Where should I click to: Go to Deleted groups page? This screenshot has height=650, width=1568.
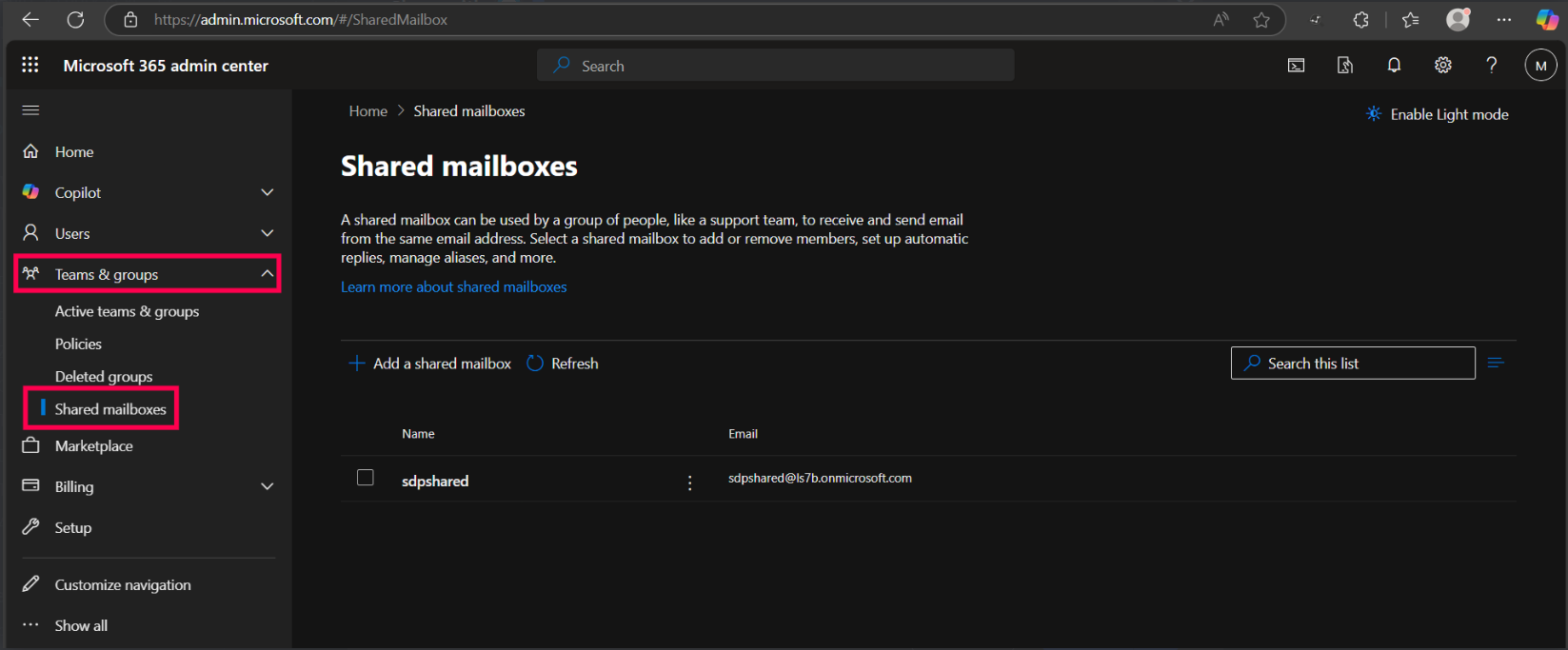[104, 377]
